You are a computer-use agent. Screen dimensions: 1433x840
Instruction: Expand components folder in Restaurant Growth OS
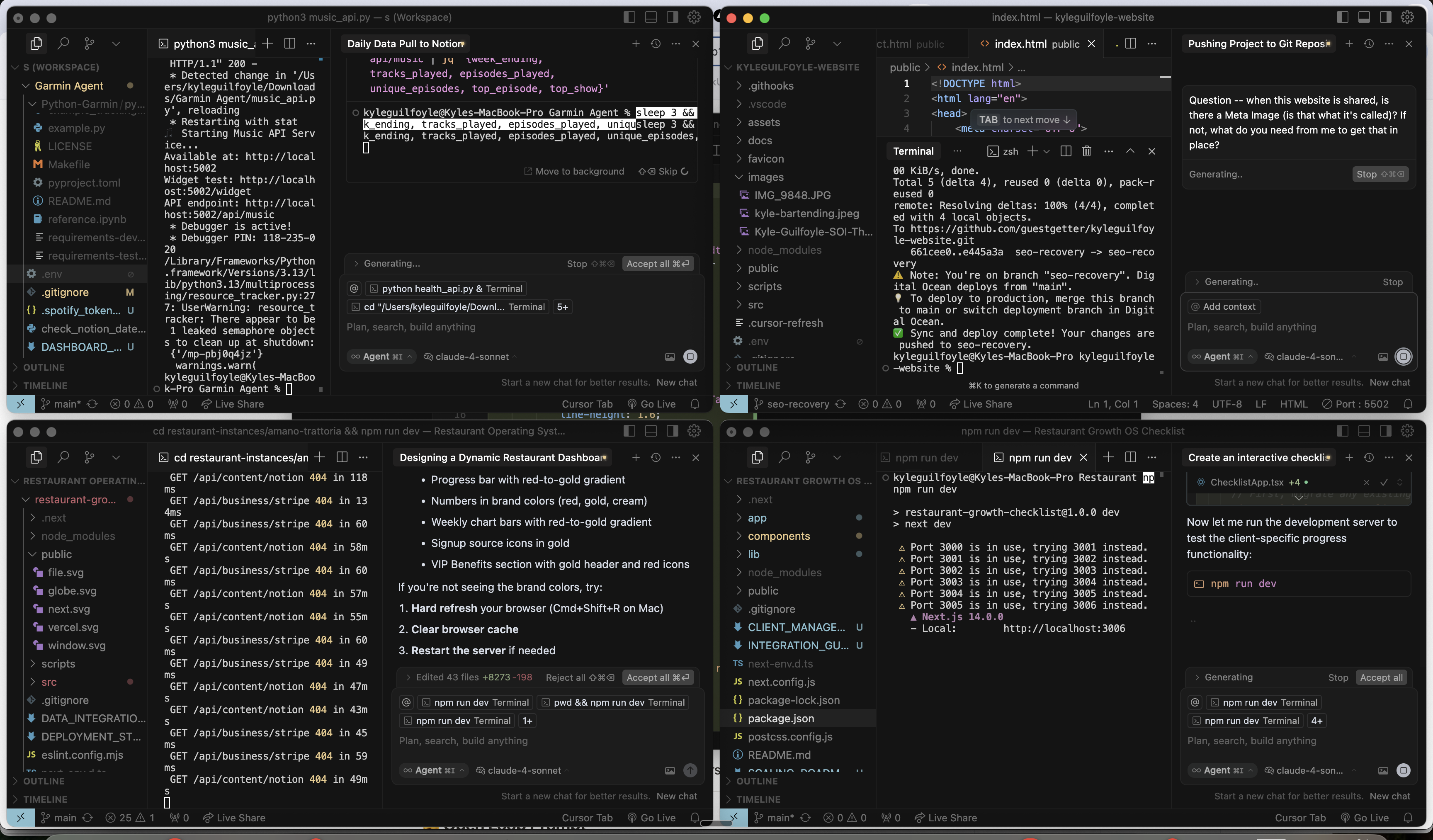click(778, 536)
